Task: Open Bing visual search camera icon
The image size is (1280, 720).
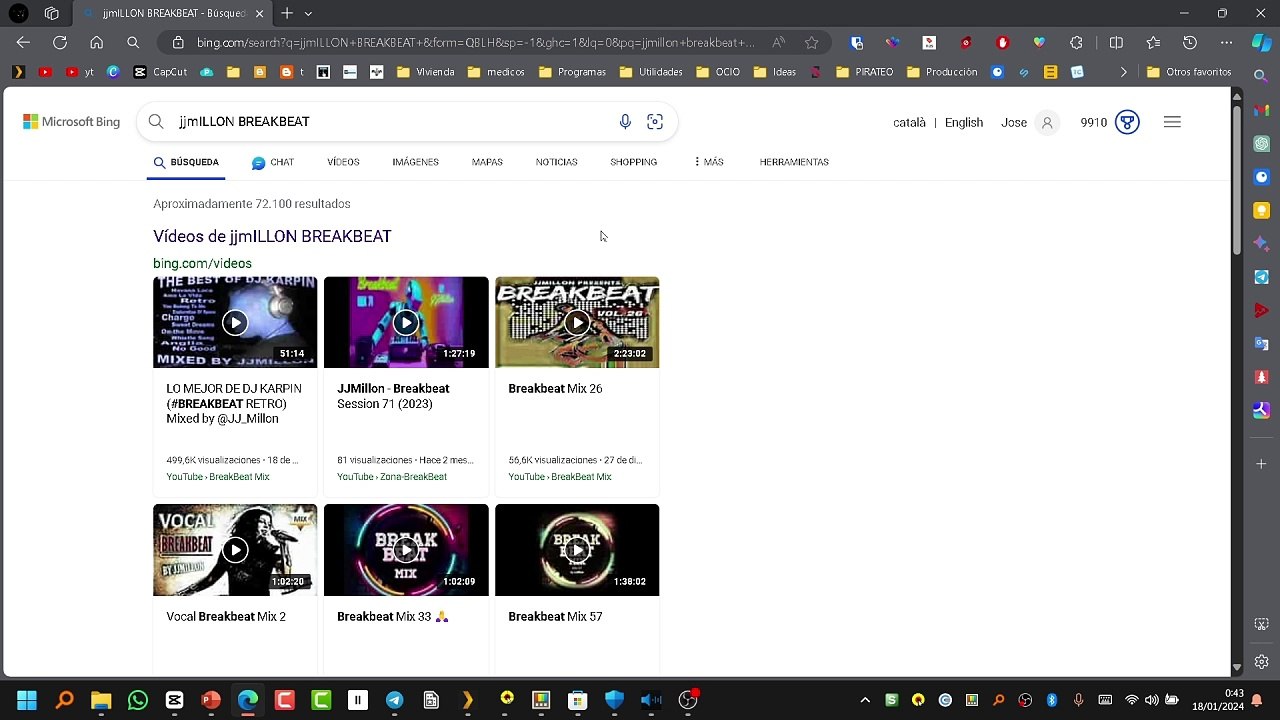Action: [x=655, y=122]
